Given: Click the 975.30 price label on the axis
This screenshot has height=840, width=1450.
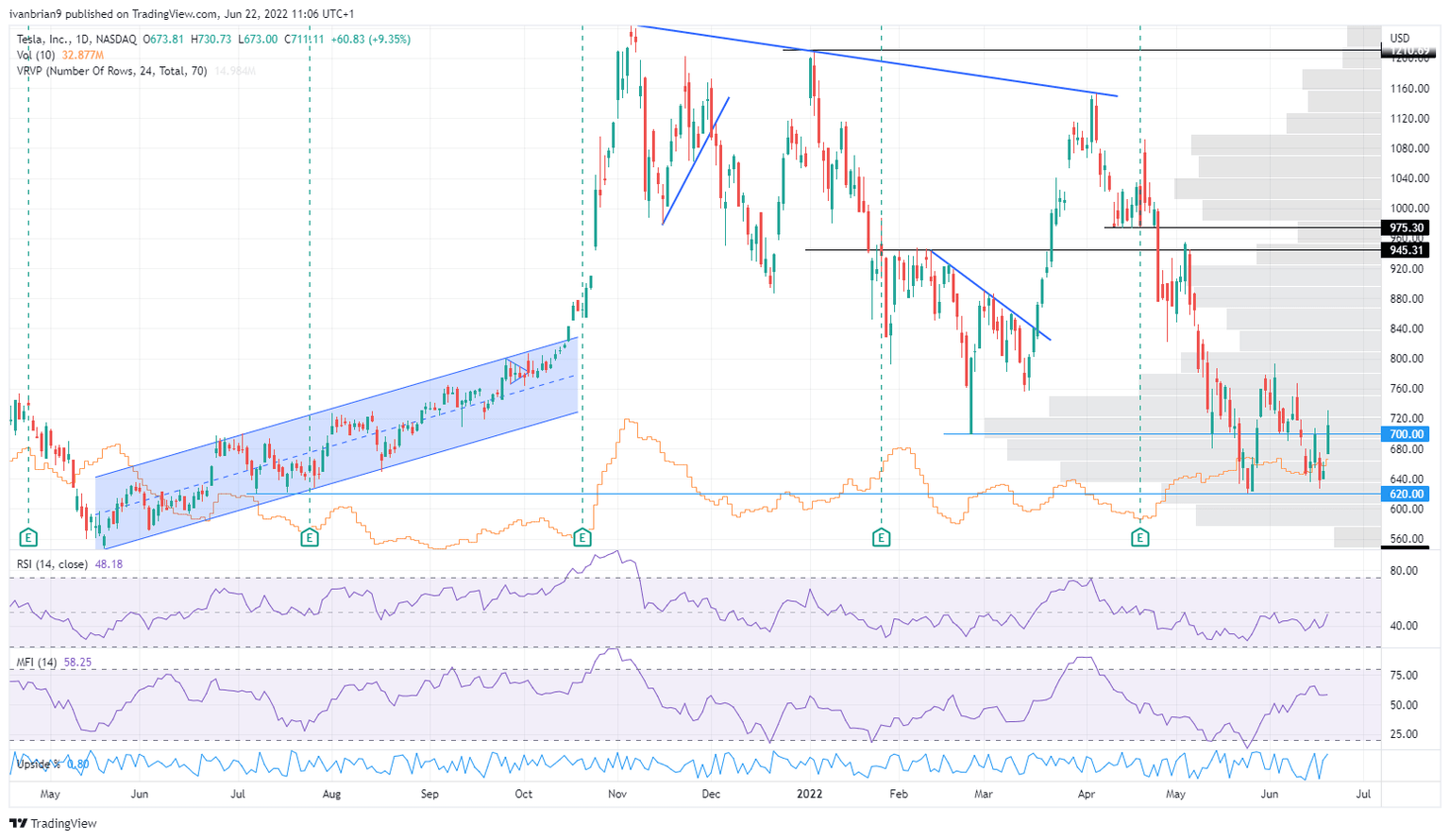Looking at the screenshot, I should 1406,227.
